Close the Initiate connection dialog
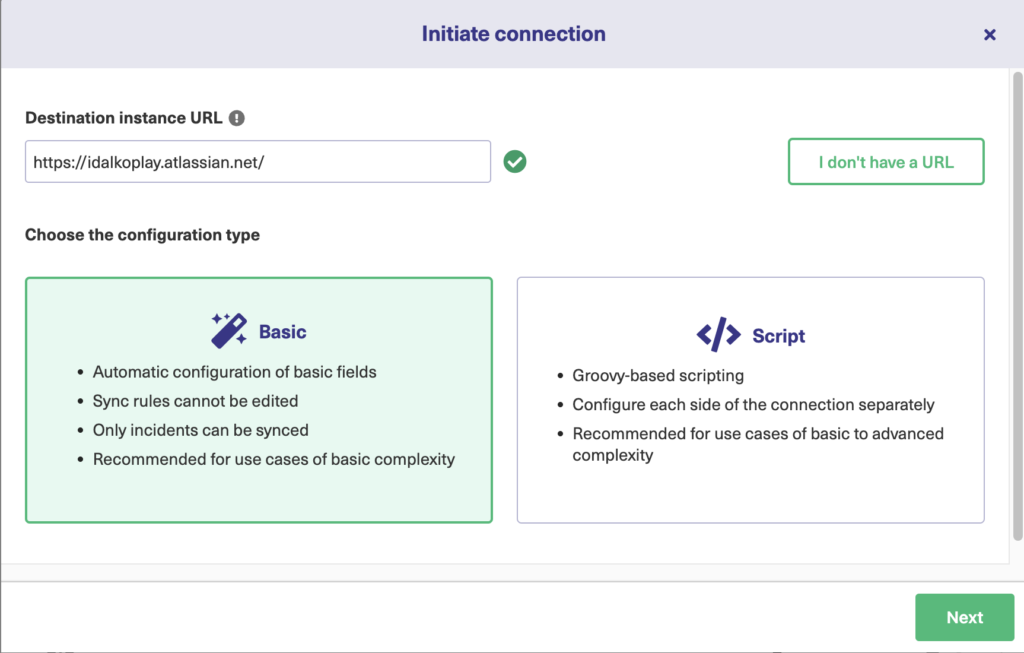Viewport: 1024px width, 653px height. [989, 34]
